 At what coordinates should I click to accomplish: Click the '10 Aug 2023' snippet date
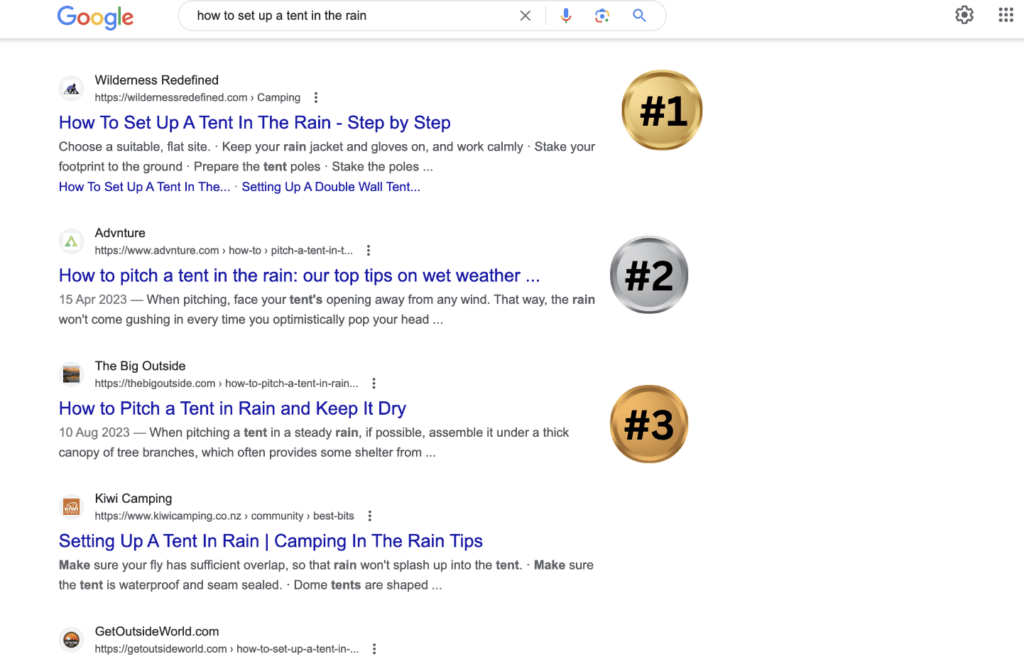(94, 432)
